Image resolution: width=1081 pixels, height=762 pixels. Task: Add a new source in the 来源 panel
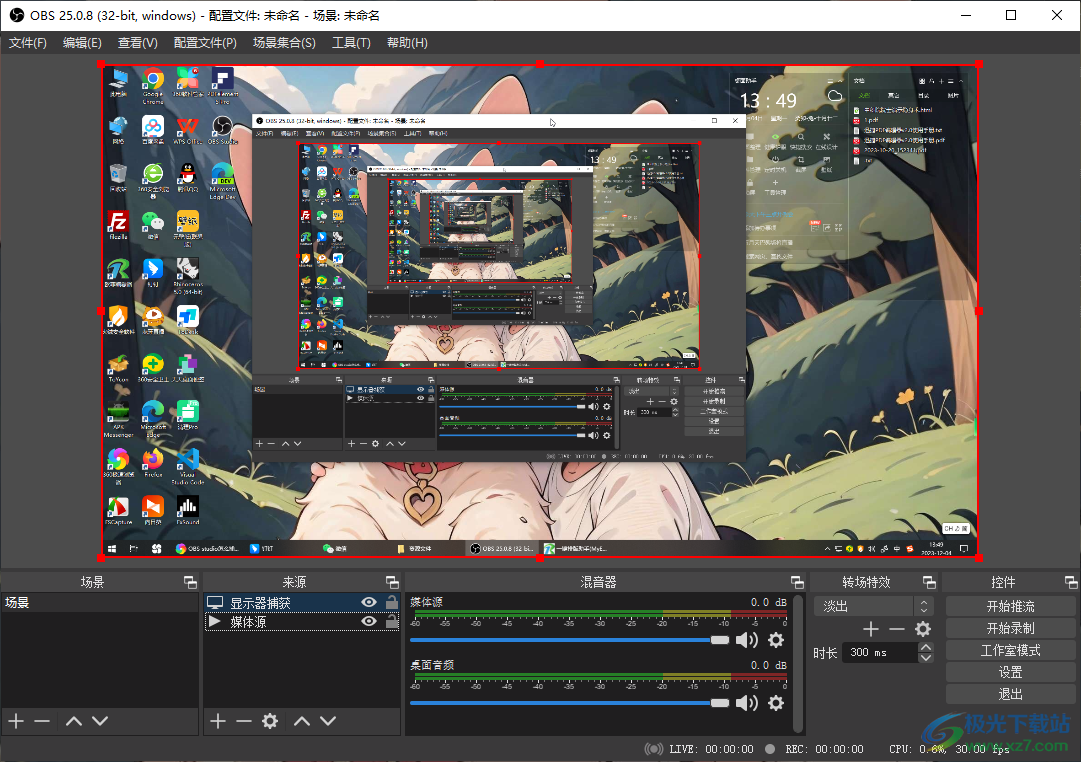[x=218, y=721]
